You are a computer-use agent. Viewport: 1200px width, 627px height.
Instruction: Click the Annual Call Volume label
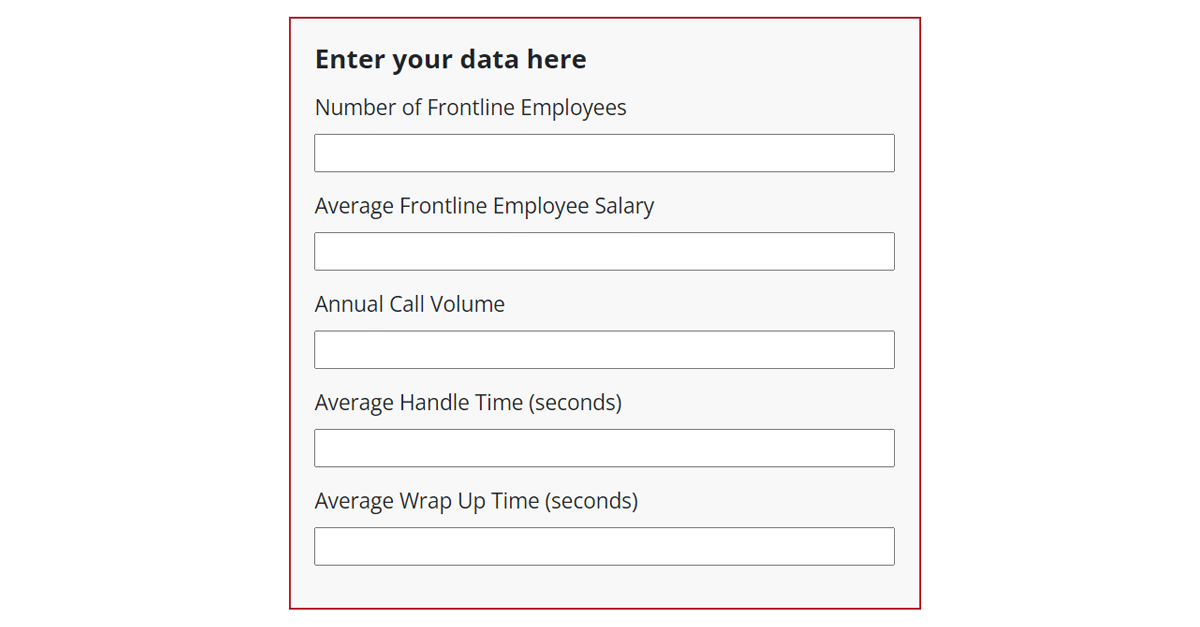click(409, 303)
